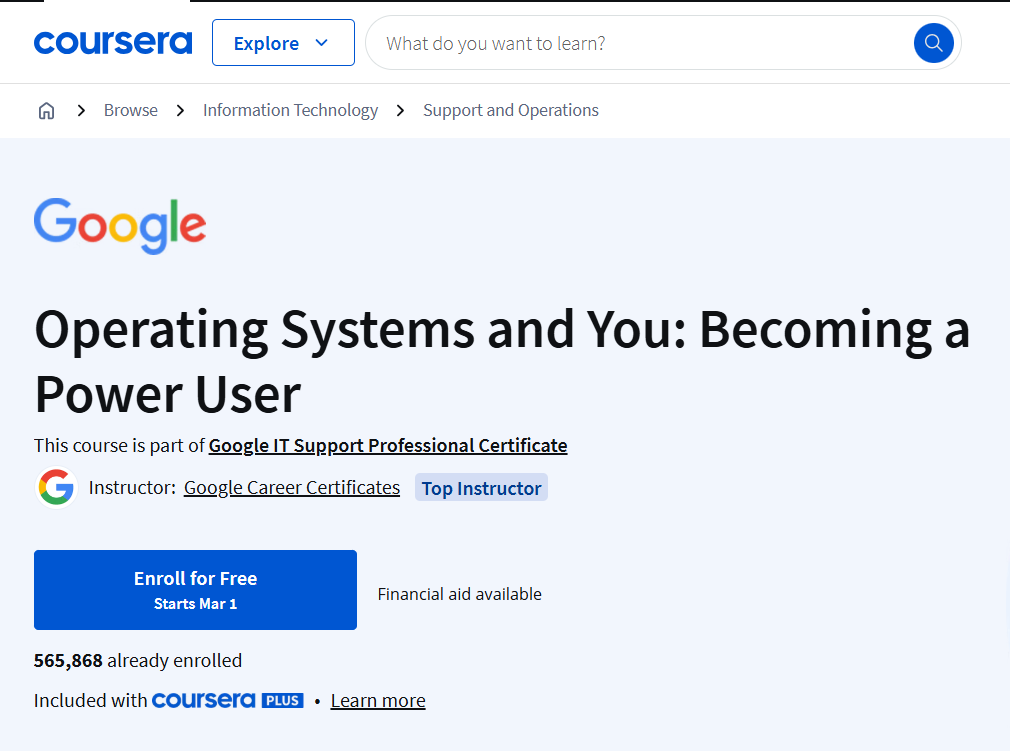Click the chevron before Support and Operations
This screenshot has height=751, width=1010.
(x=399, y=110)
